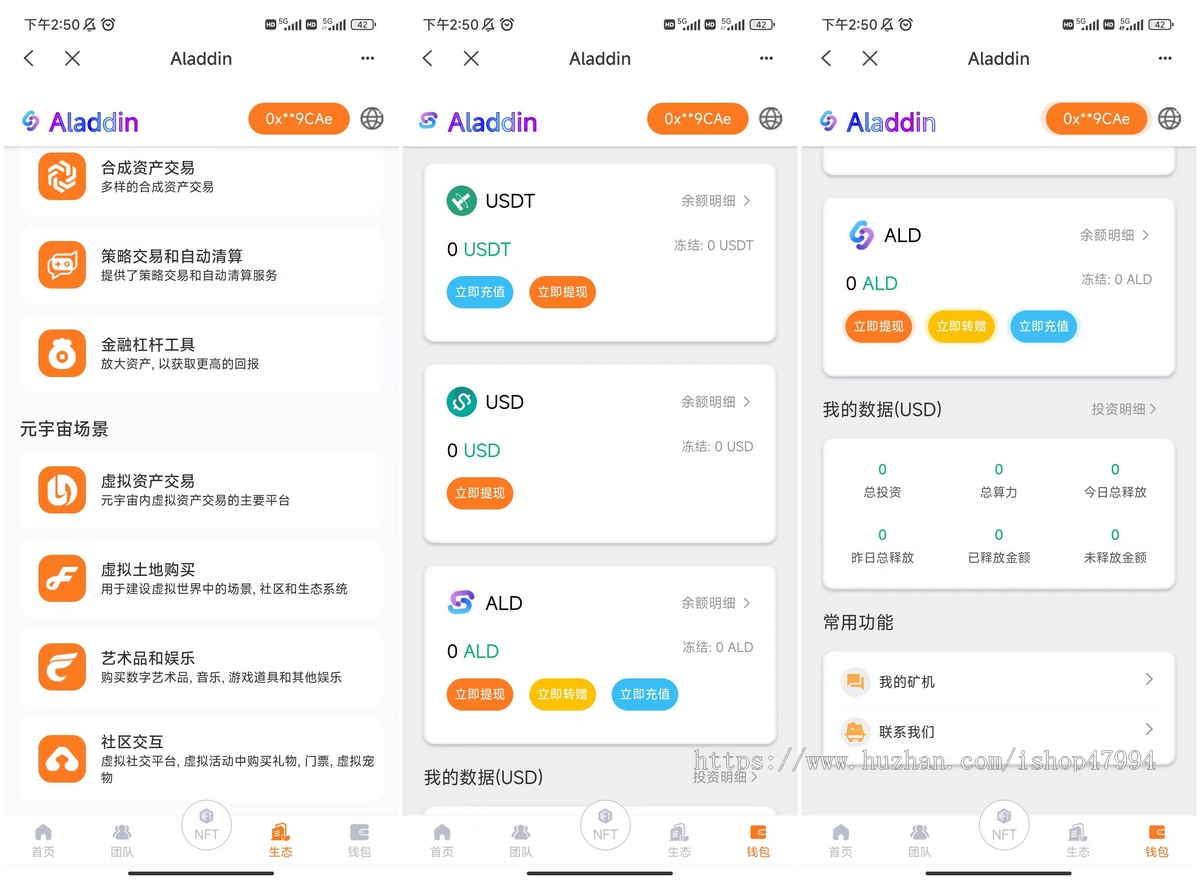Image resolution: width=1200 pixels, height=885 pixels.
Task: Go back with arrow in right screen
Action: pyautogui.click(x=826, y=59)
